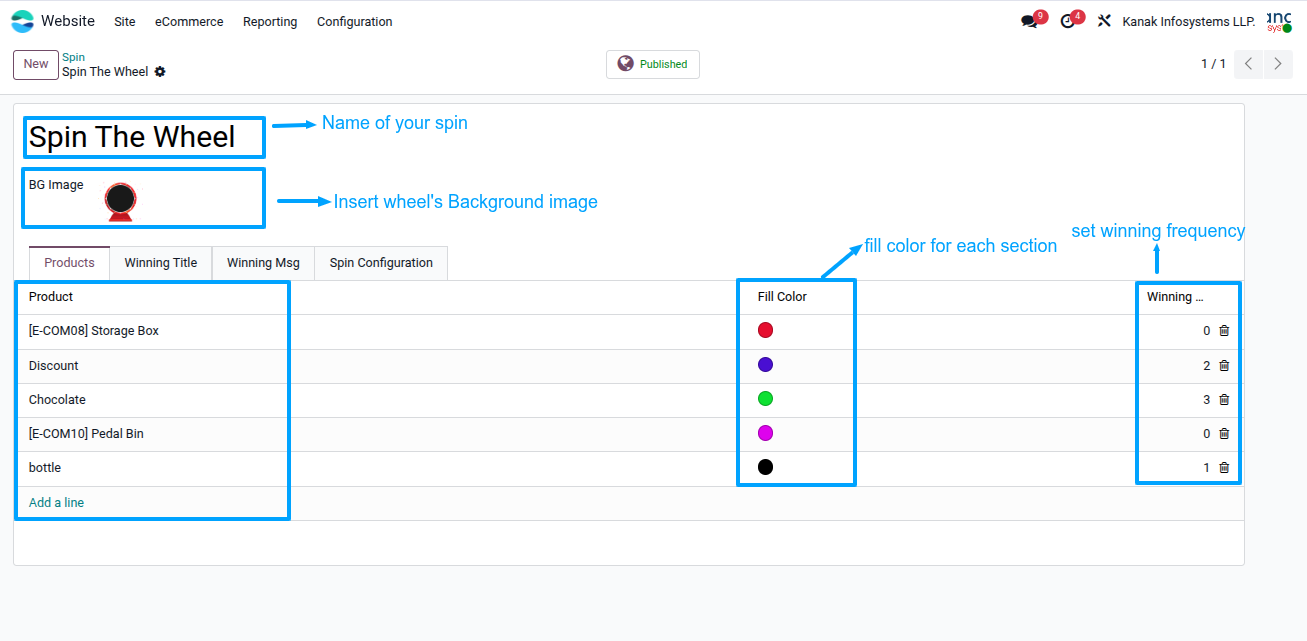Go to the previous record arrow
1307x641 pixels.
[1249, 64]
